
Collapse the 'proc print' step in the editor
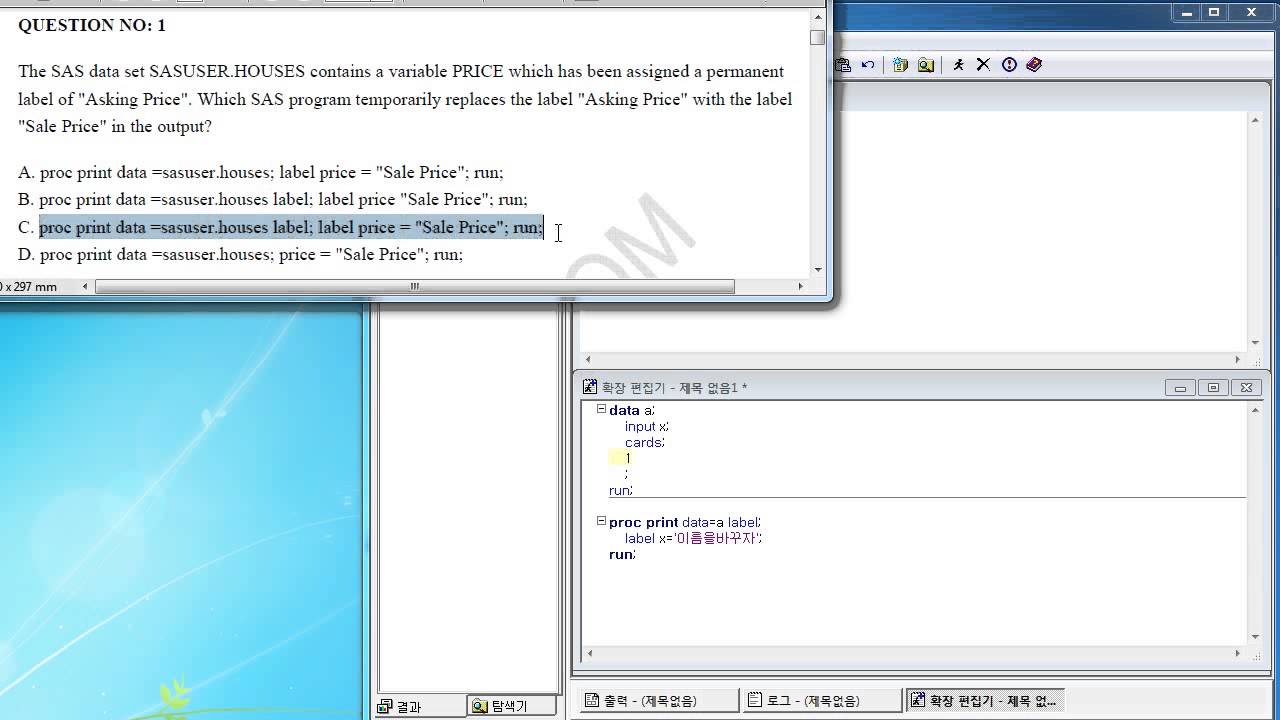point(601,521)
